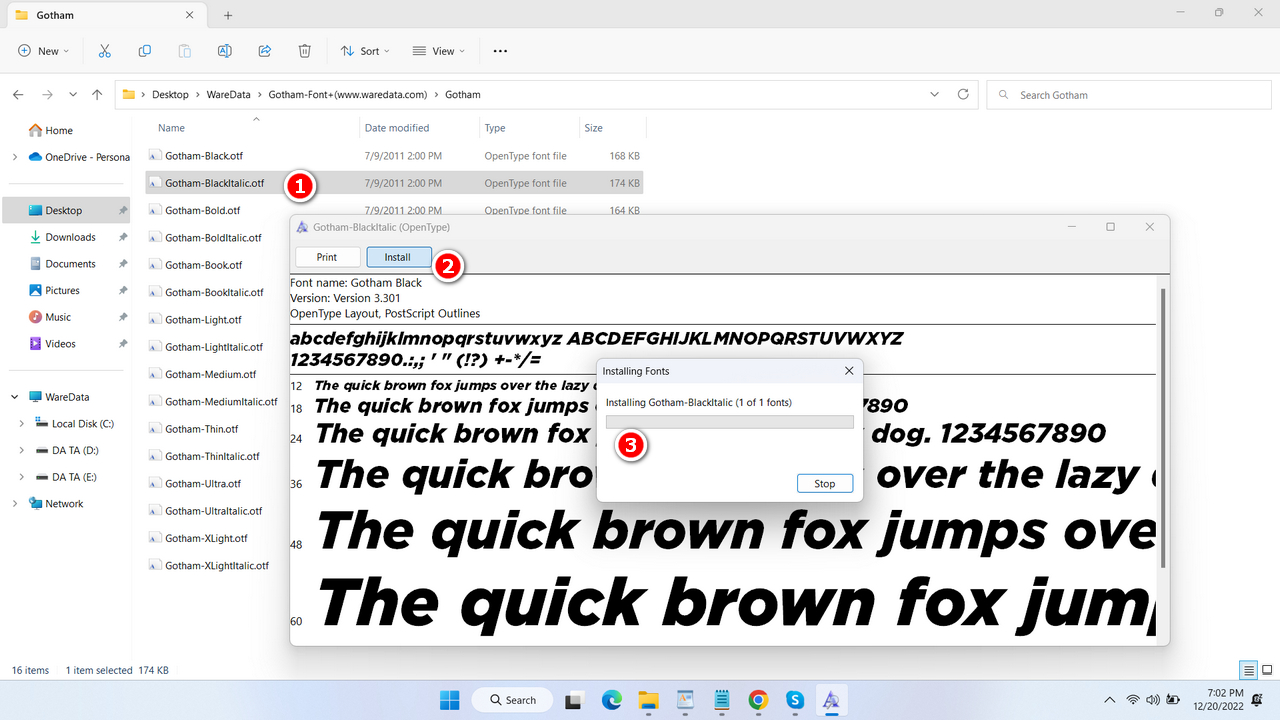Open Skype from the taskbar
1280x720 pixels.
[x=794, y=699]
